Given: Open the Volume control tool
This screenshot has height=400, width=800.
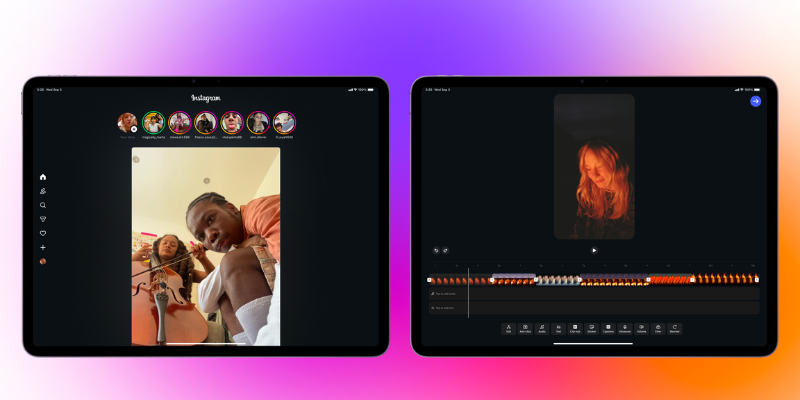Looking at the screenshot, I should 641,328.
